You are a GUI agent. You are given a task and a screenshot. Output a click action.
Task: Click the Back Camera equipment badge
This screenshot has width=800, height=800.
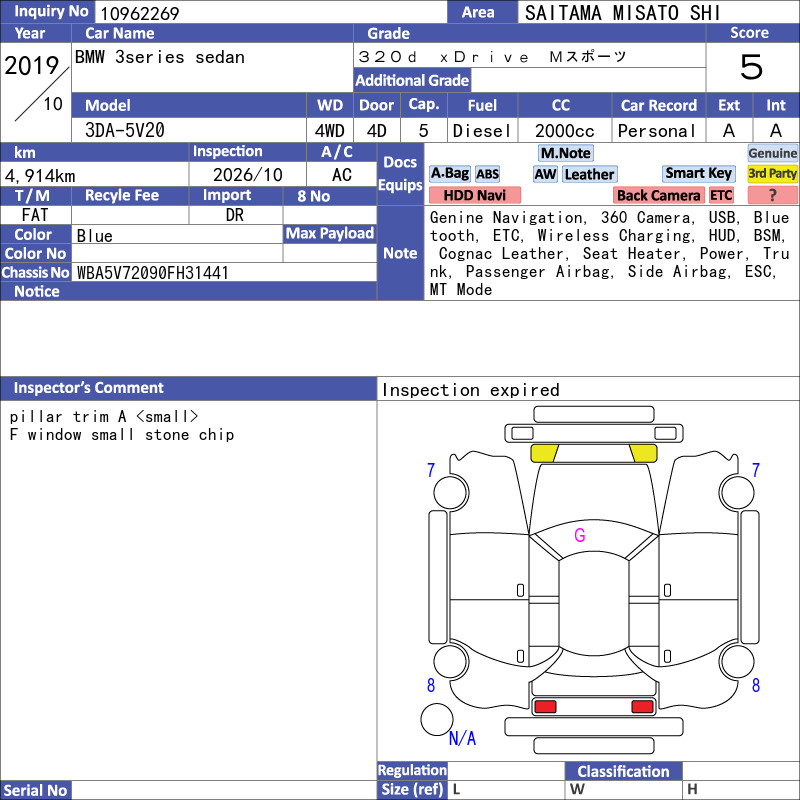tap(658, 195)
